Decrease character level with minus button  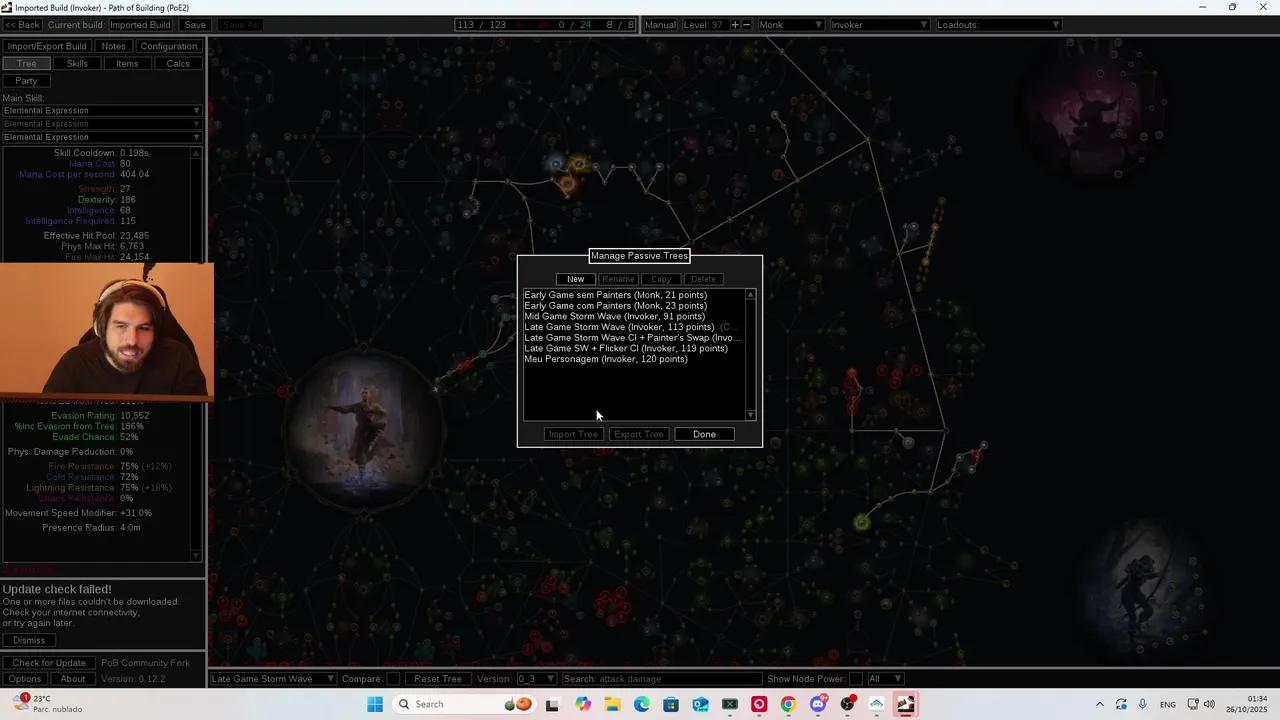[x=746, y=25]
